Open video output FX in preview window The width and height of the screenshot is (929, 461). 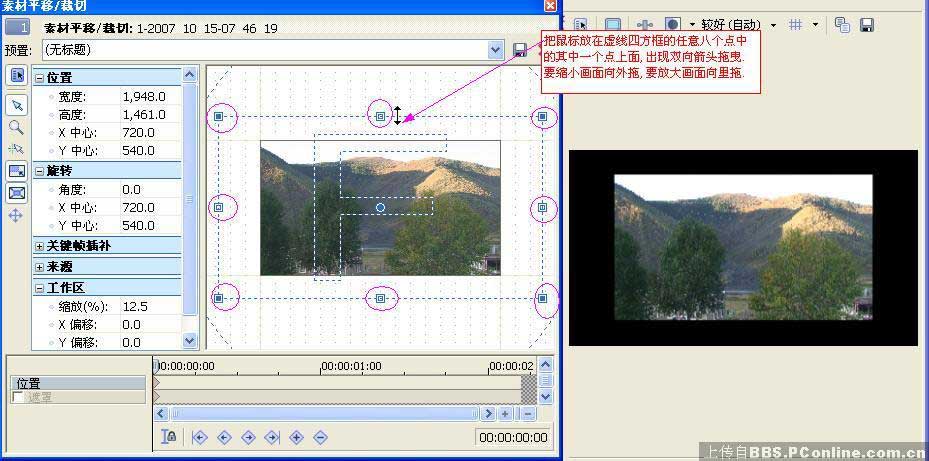tap(645, 24)
